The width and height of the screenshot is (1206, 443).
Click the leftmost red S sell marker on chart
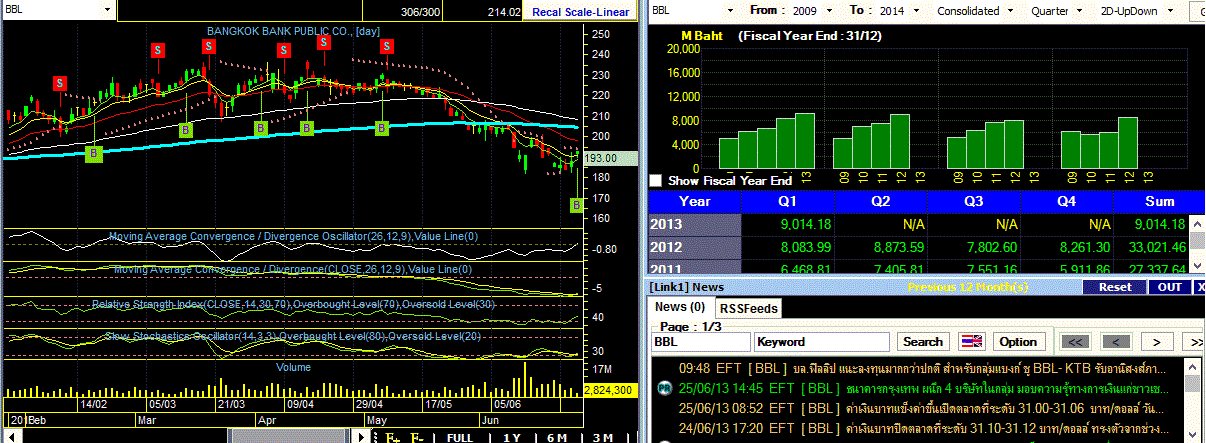click(60, 83)
